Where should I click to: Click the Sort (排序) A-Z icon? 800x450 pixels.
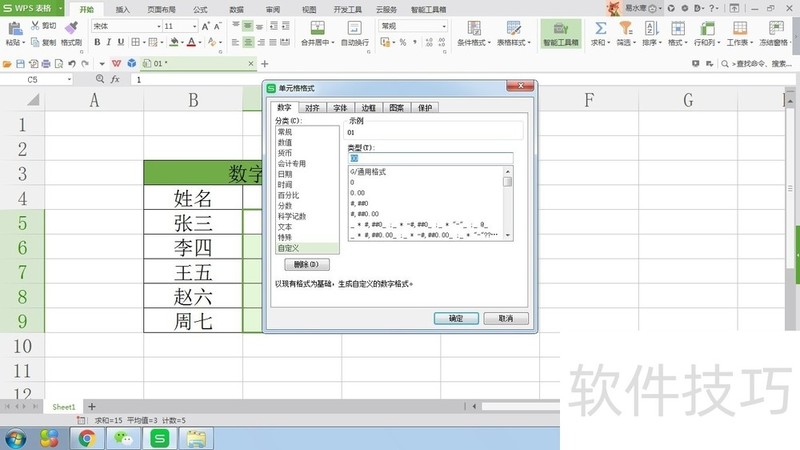click(651, 28)
